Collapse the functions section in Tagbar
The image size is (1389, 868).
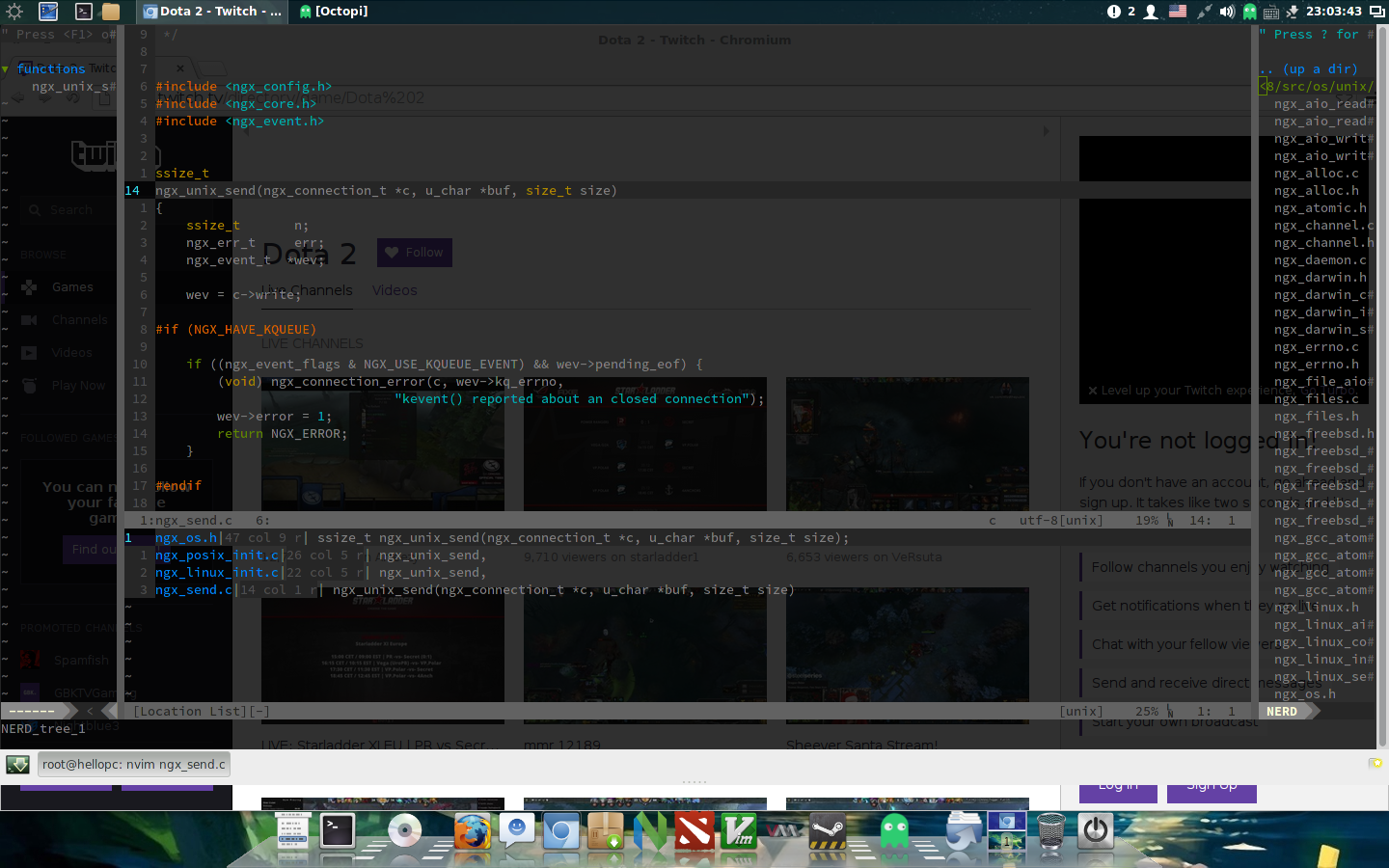pyautogui.click(x=6, y=69)
